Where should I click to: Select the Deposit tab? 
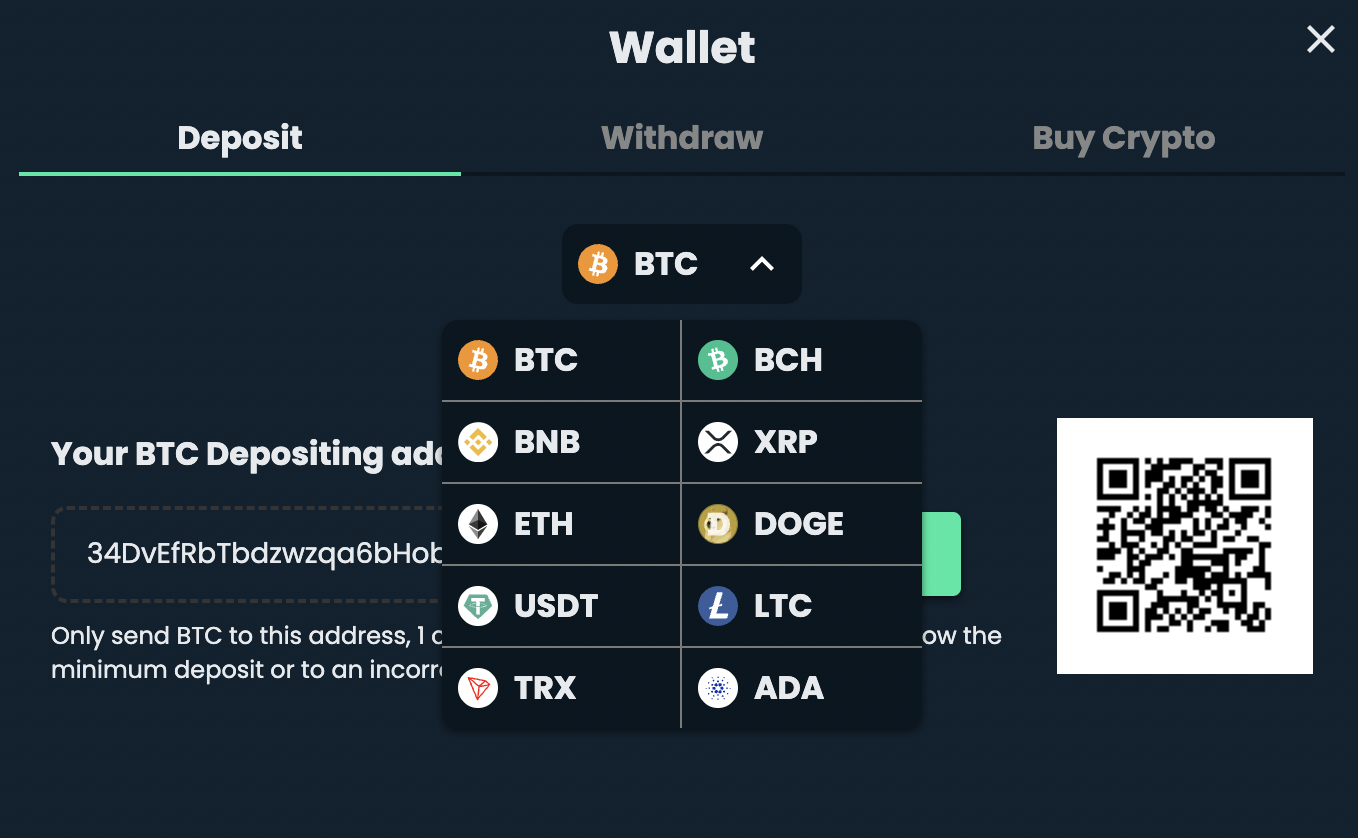[x=240, y=138]
